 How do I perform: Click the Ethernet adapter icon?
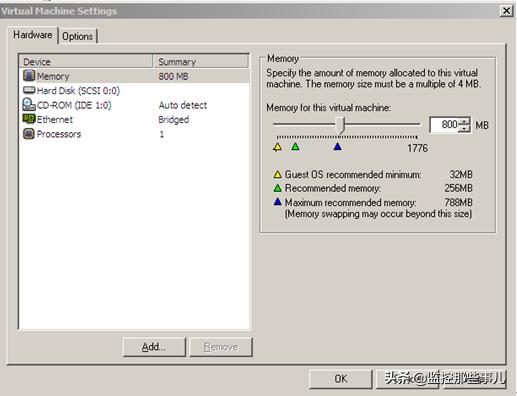coord(29,119)
